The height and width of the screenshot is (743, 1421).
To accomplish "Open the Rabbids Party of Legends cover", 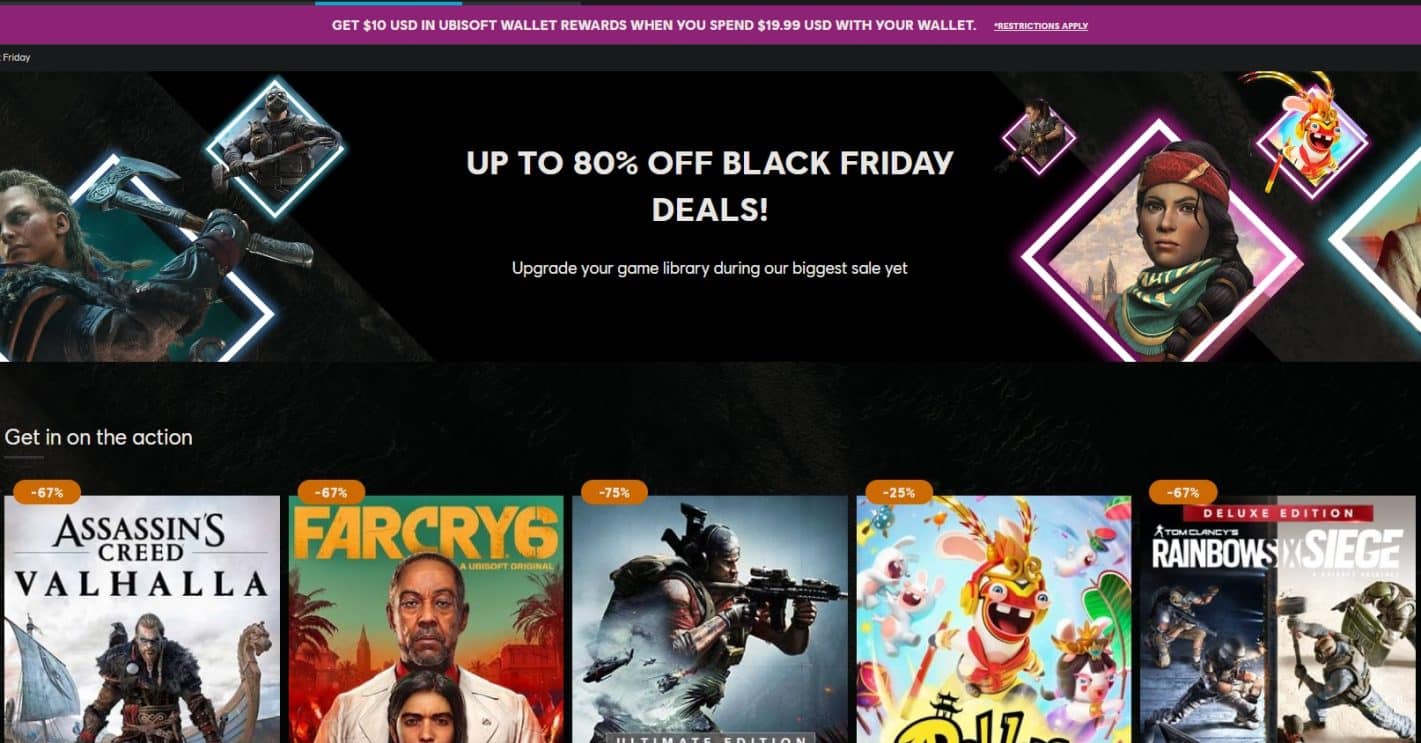I will (x=994, y=619).
